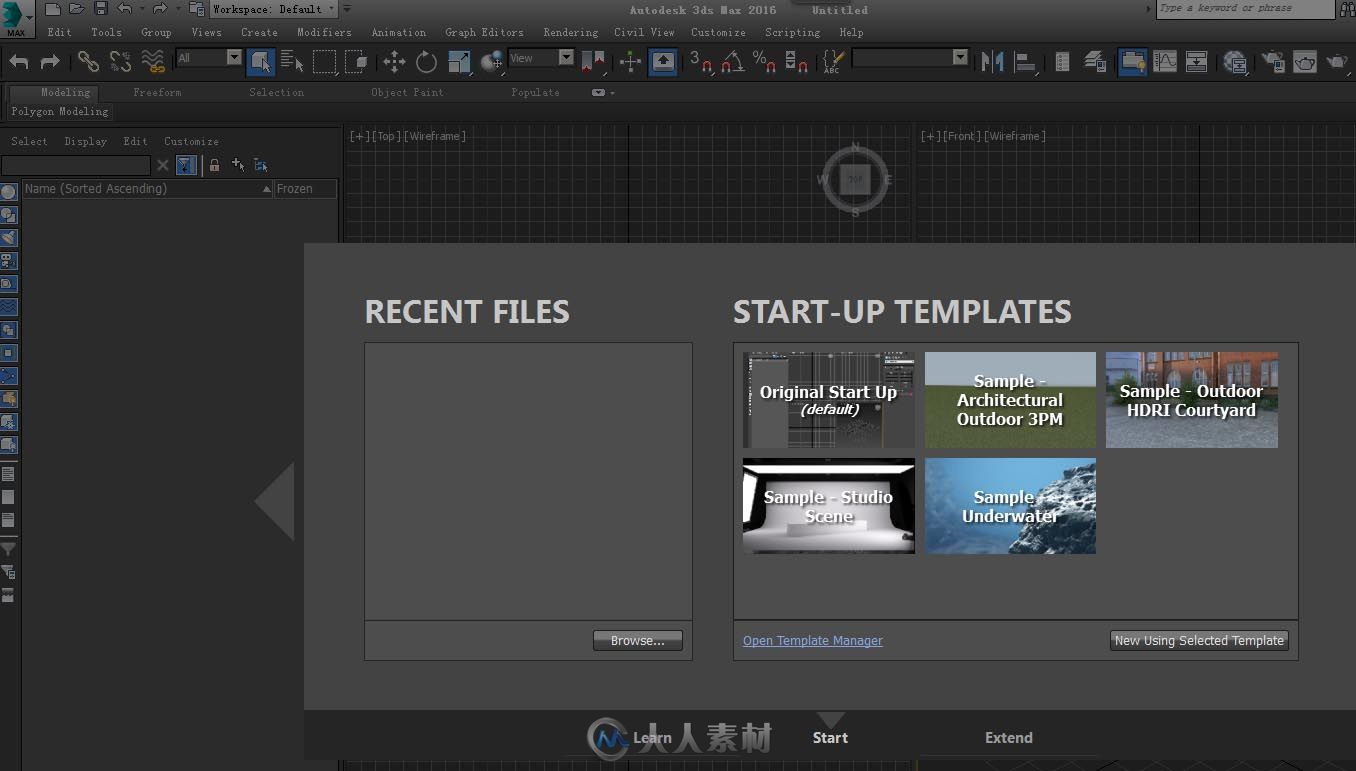Image resolution: width=1356 pixels, height=771 pixels.
Task: Click the Render Production teapot icon
Action: click(1337, 62)
